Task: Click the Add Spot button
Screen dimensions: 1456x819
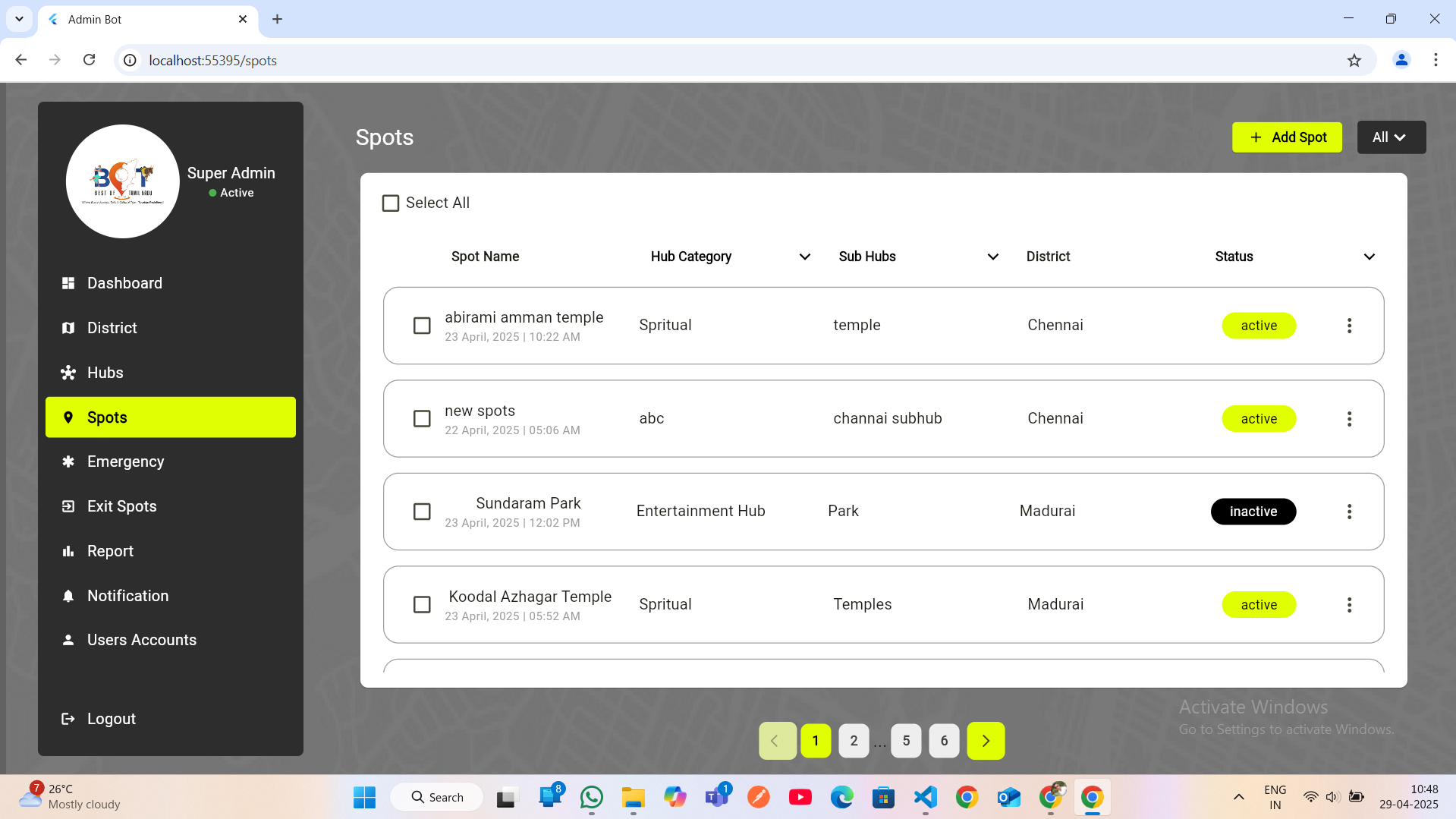Action: pyautogui.click(x=1287, y=137)
